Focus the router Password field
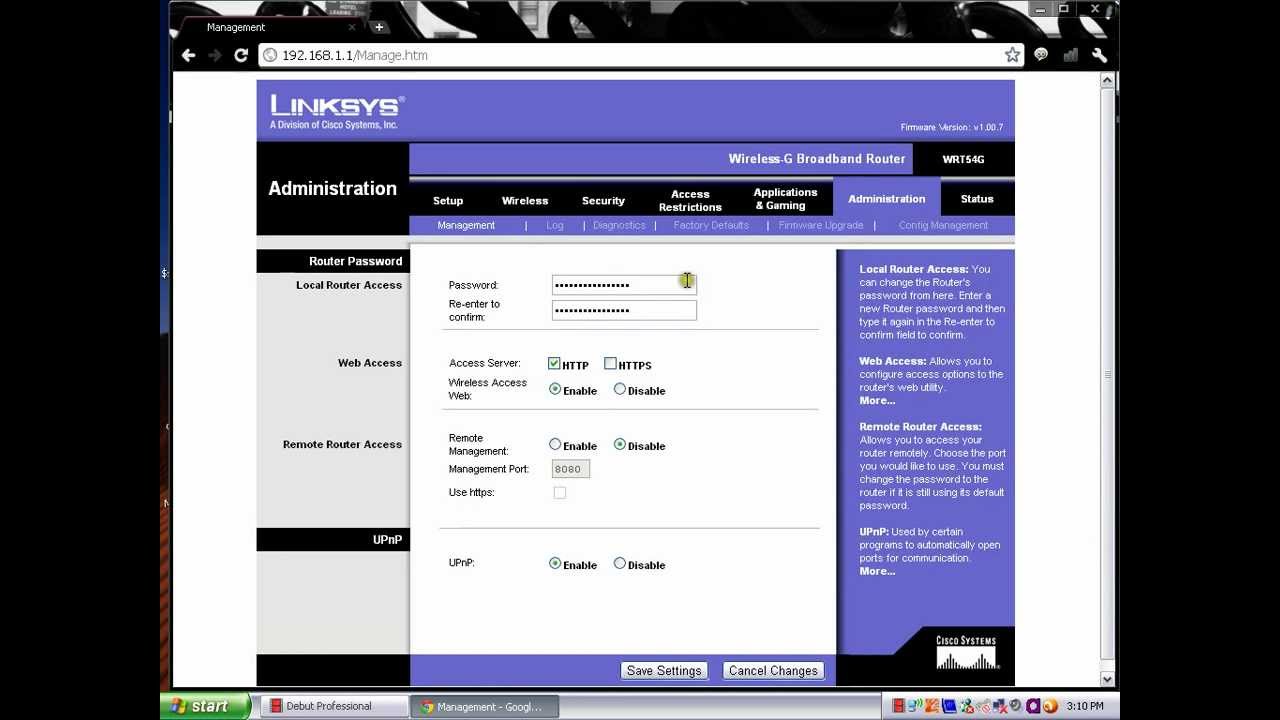Image resolution: width=1280 pixels, height=720 pixels. (x=624, y=285)
